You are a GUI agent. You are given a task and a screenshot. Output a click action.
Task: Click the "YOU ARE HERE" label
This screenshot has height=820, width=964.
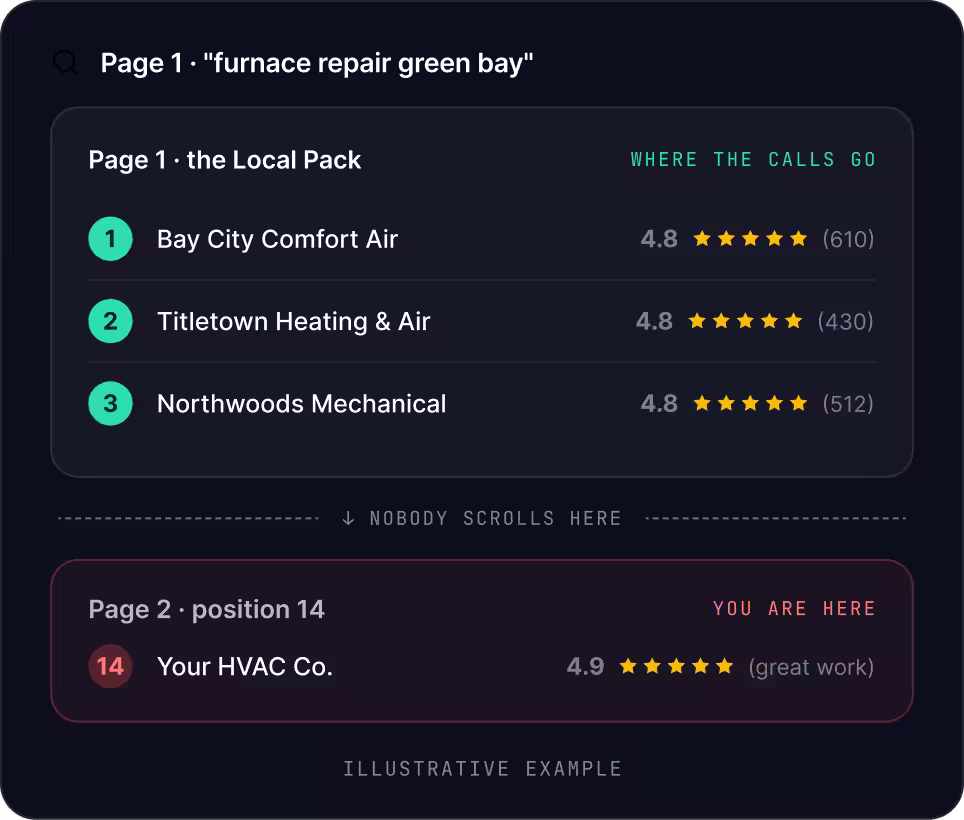coord(794,609)
